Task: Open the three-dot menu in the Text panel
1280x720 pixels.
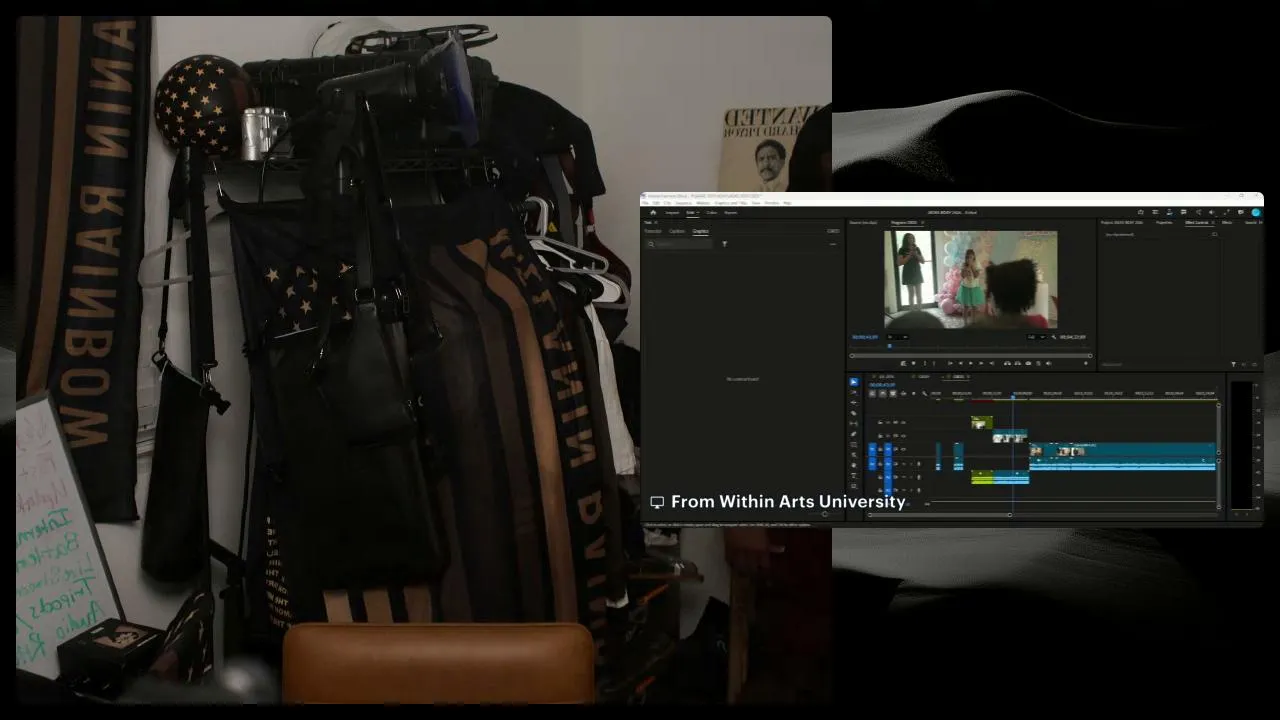Action: [x=833, y=243]
